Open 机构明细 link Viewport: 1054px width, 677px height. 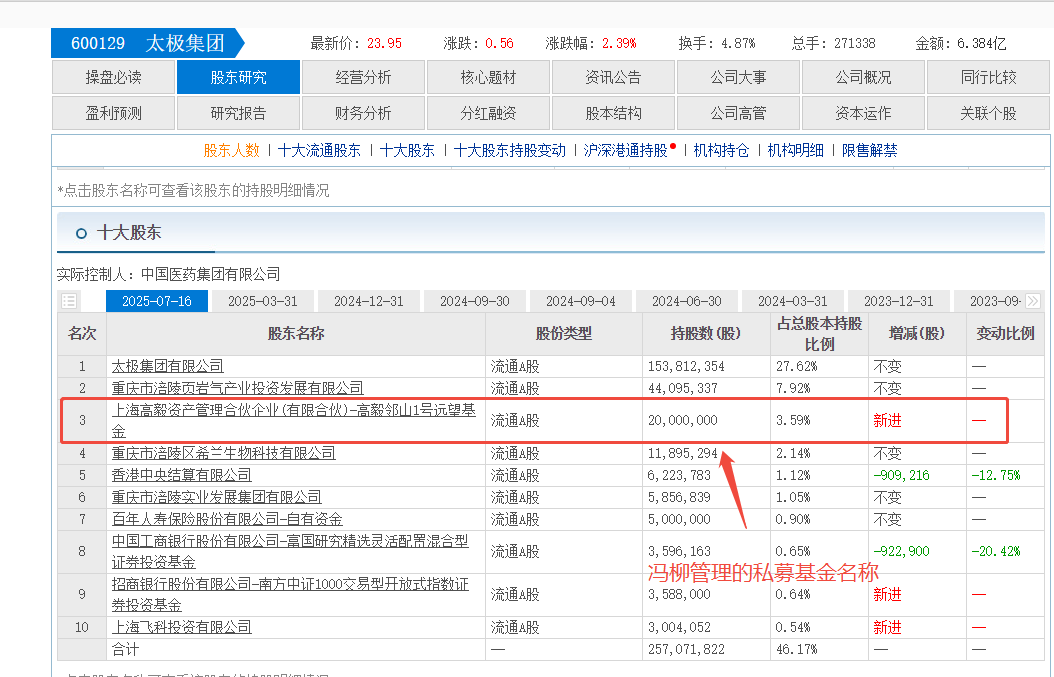click(x=796, y=151)
